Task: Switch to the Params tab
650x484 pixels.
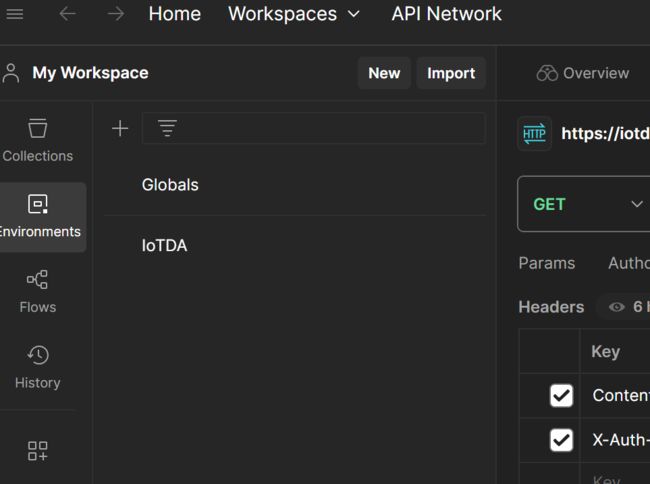Action: click(x=546, y=263)
